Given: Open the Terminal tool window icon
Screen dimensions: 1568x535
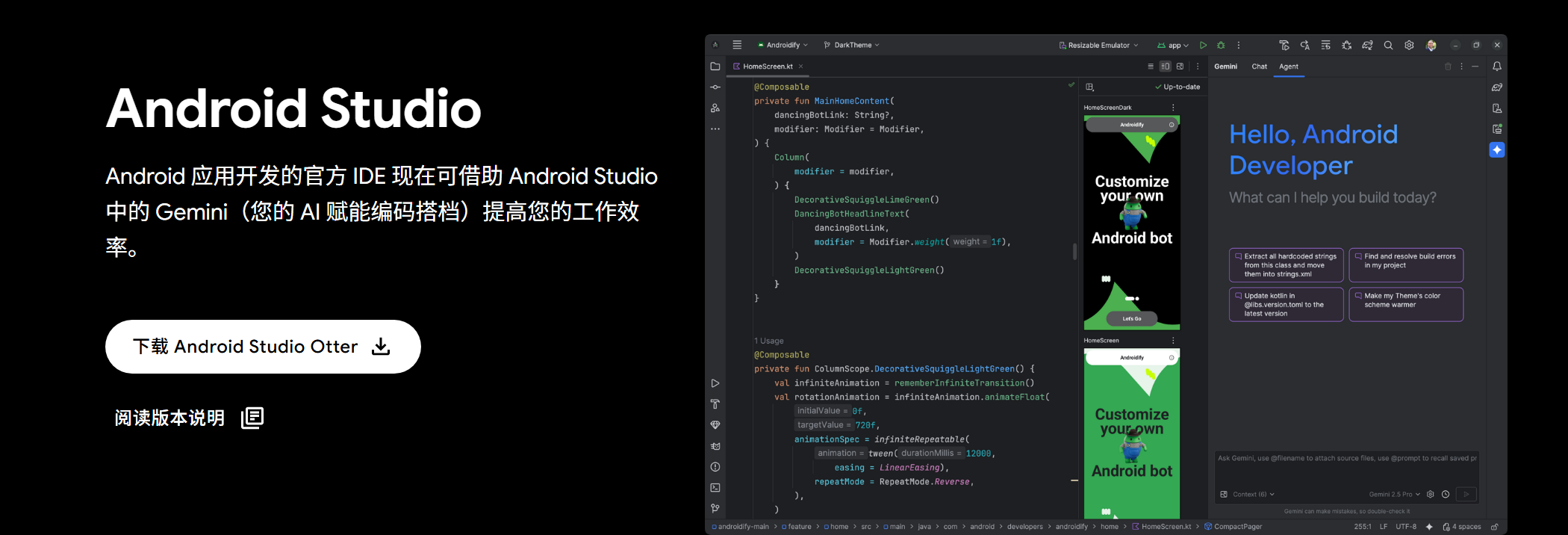Looking at the screenshot, I should (715, 488).
